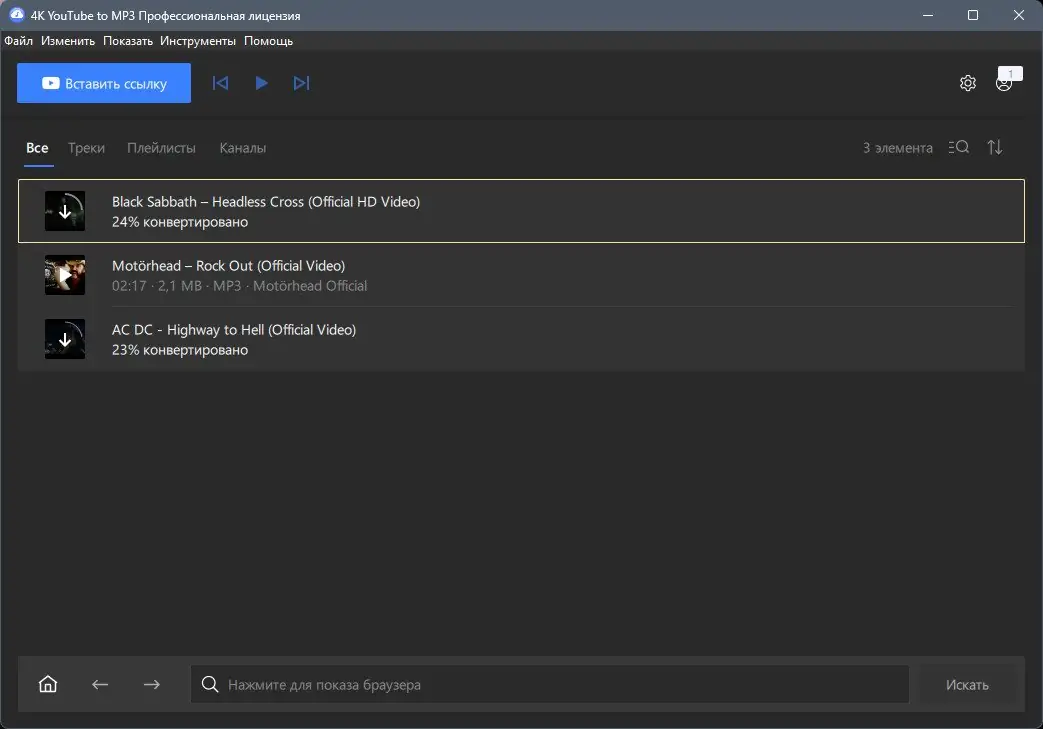Go to browser home icon
The width and height of the screenshot is (1043, 729).
click(x=48, y=684)
